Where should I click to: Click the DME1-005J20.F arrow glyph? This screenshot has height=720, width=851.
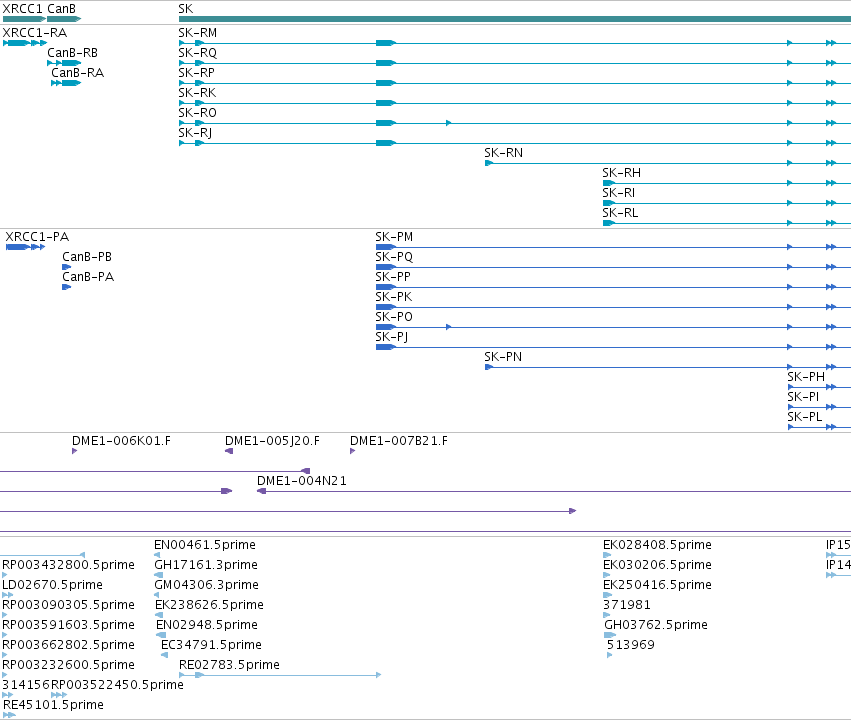[x=229, y=451]
